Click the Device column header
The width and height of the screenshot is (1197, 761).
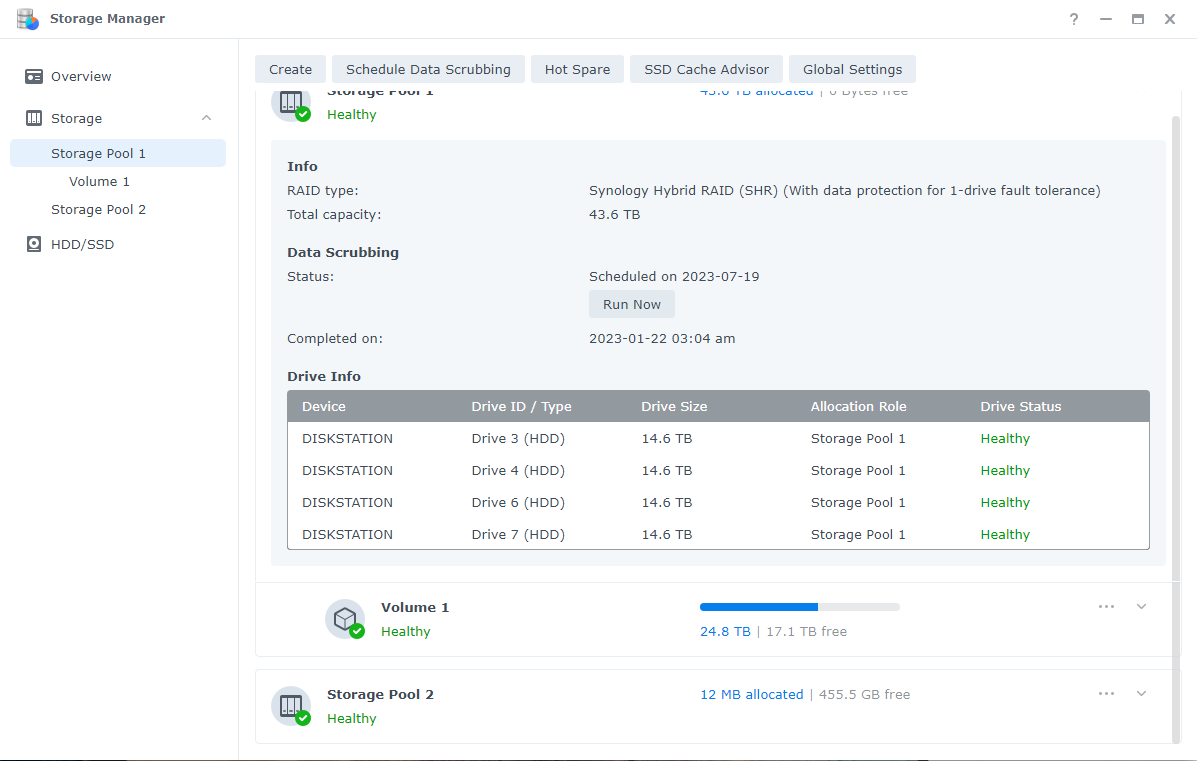[324, 407]
